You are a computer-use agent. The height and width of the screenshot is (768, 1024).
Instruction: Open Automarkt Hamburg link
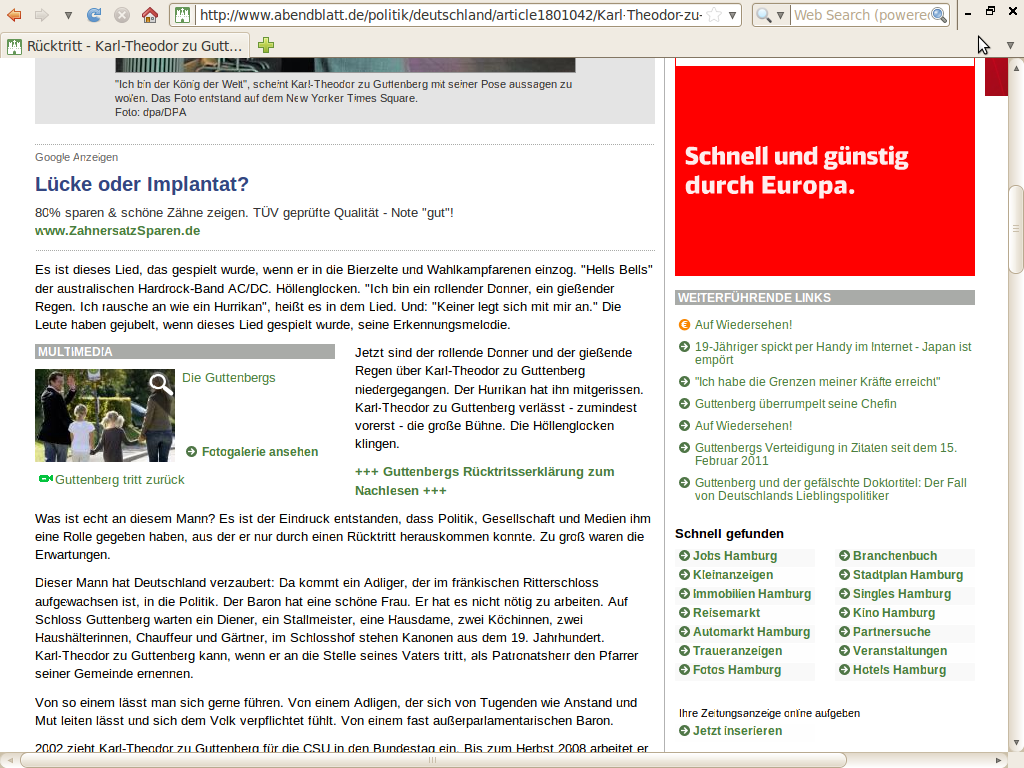[x=751, y=632]
